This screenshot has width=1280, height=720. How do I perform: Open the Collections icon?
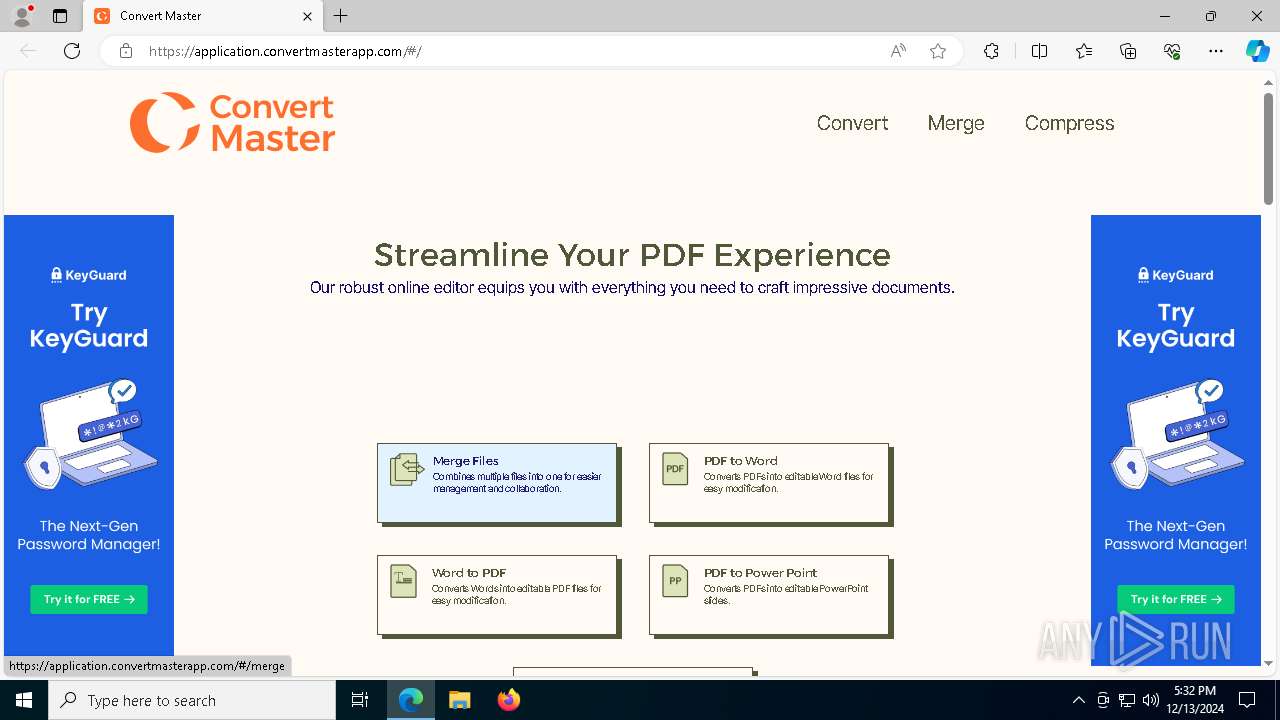point(1128,51)
